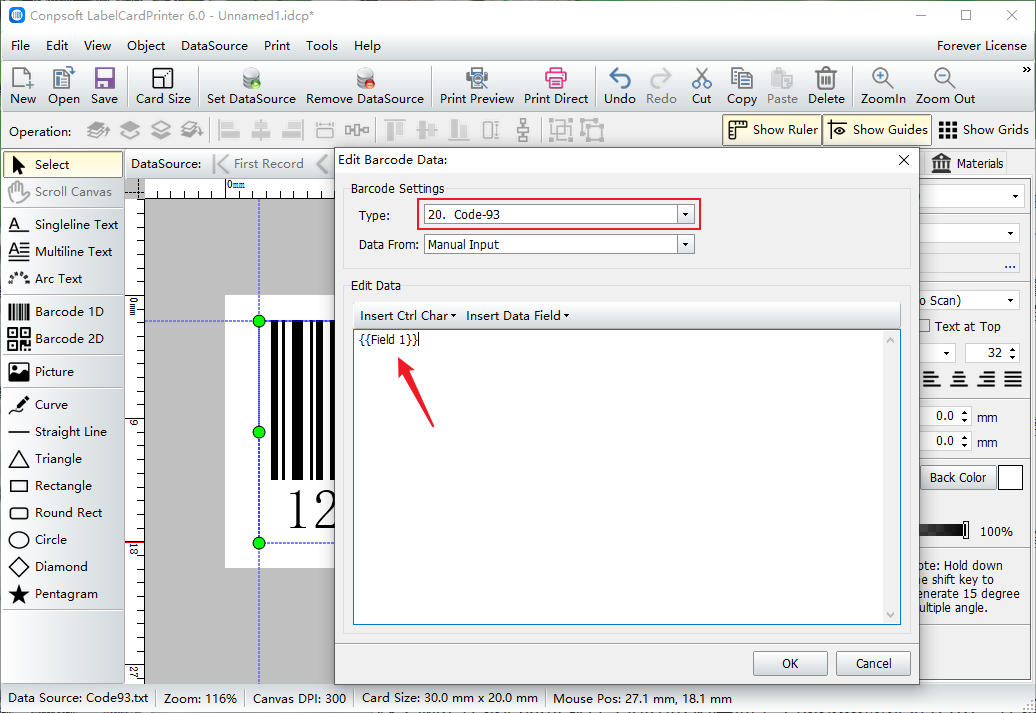The height and width of the screenshot is (713, 1036).
Task: Delete the selected object
Action: click(826, 86)
